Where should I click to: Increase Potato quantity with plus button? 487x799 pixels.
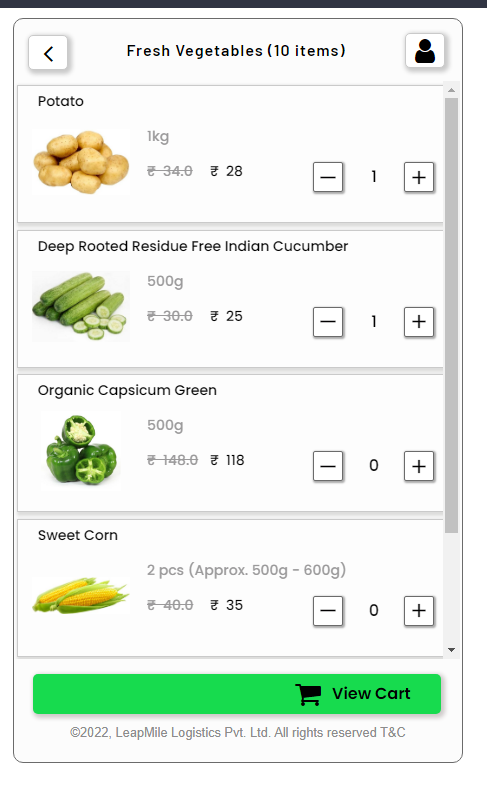[419, 177]
